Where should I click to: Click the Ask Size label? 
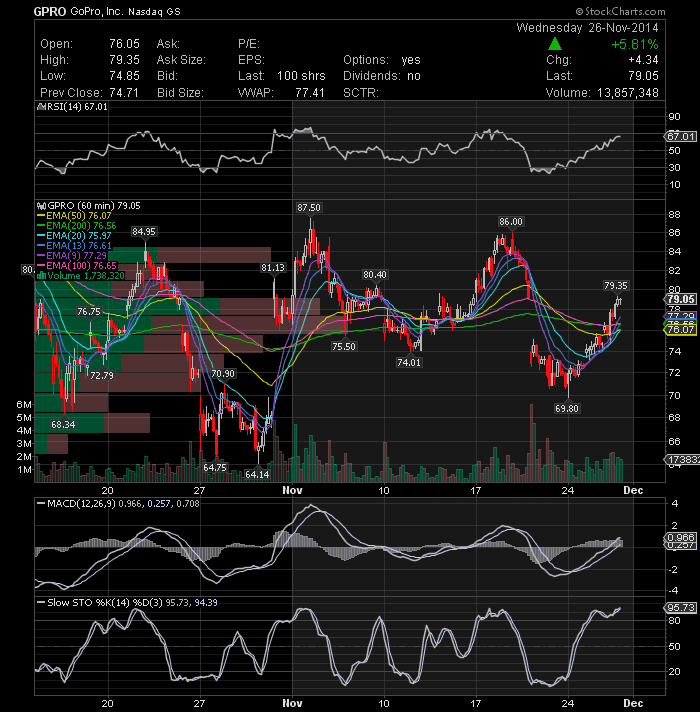pos(181,60)
